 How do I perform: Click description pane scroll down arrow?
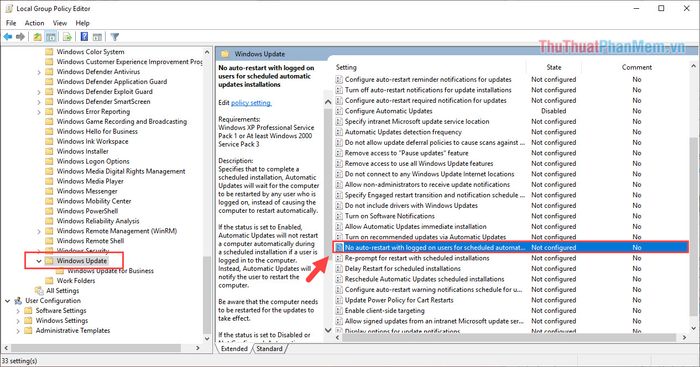(328, 330)
